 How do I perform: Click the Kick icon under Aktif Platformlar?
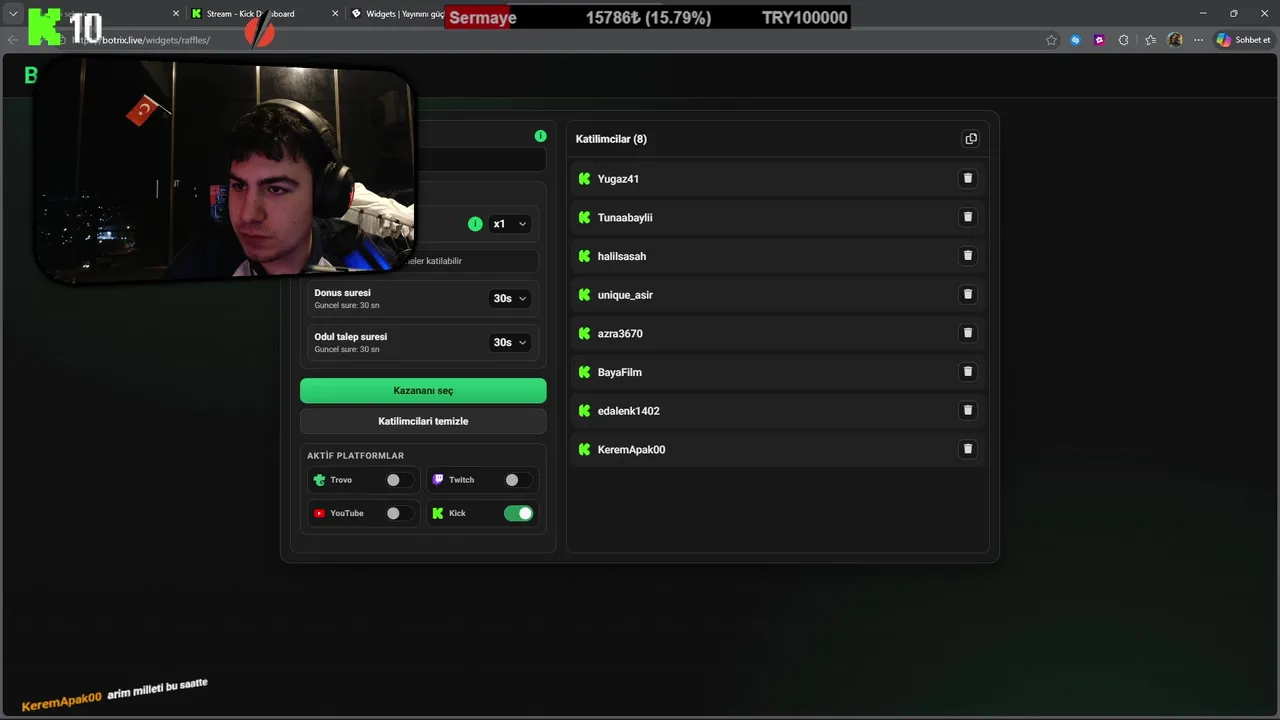click(x=438, y=513)
